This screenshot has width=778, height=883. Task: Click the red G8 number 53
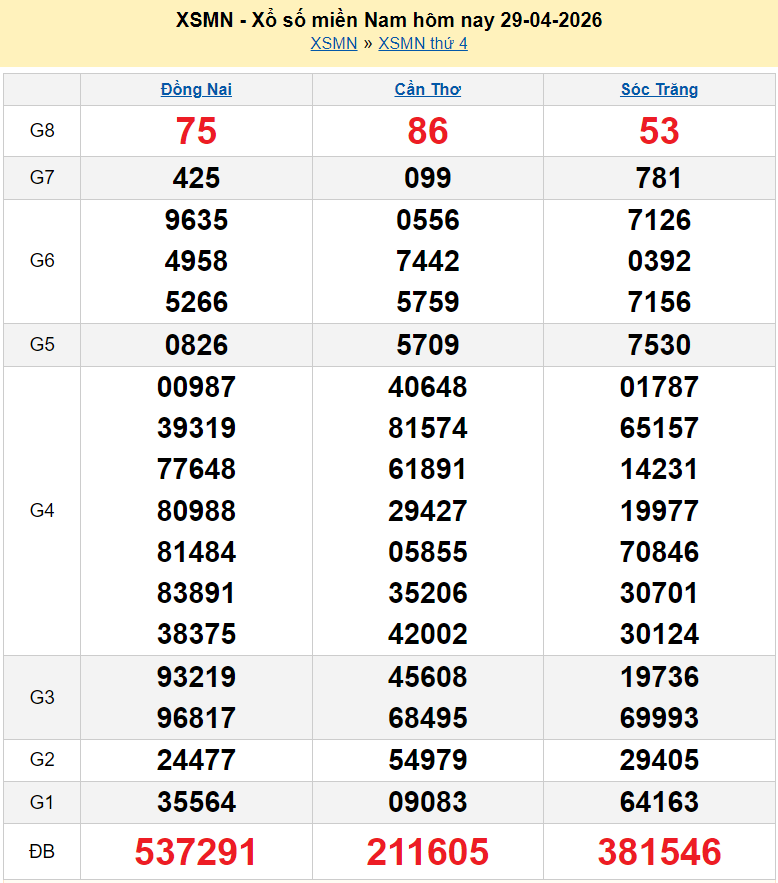(659, 131)
